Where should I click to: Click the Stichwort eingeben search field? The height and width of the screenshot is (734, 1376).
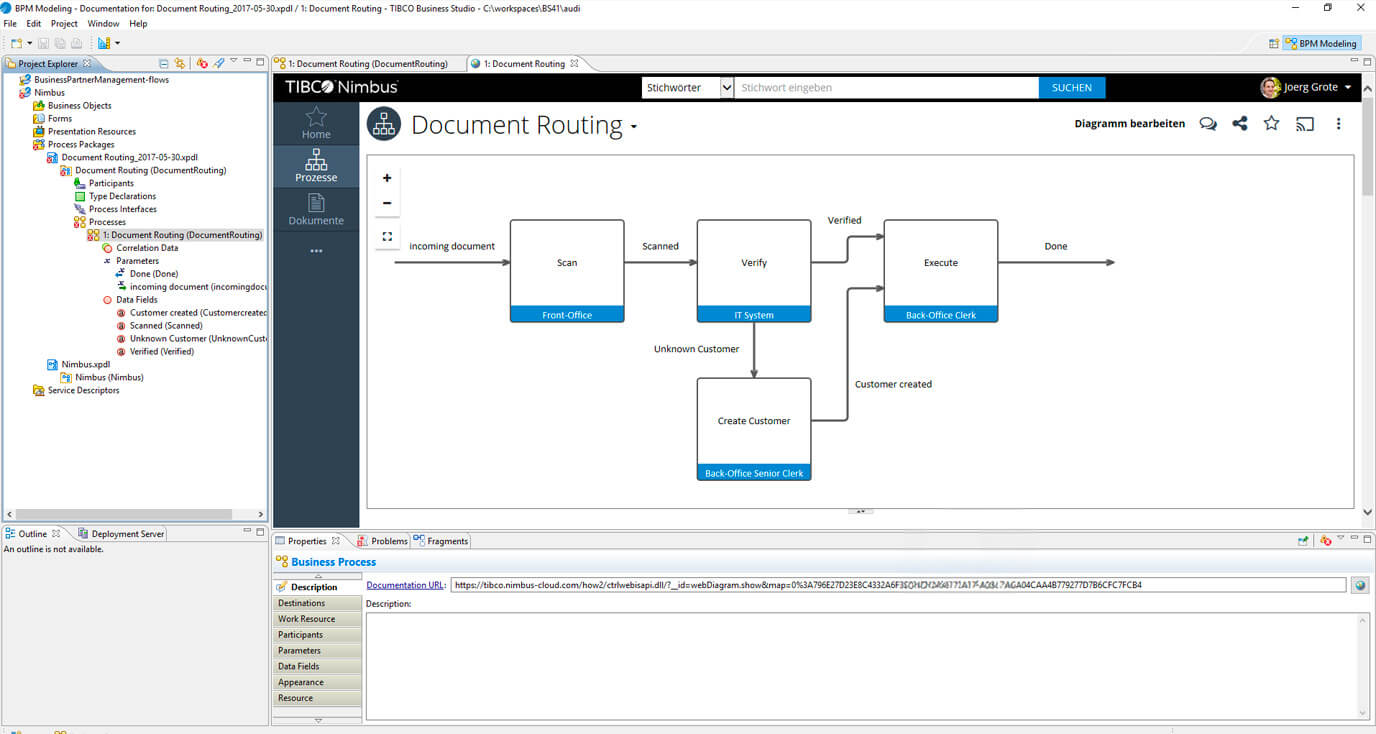(887, 87)
